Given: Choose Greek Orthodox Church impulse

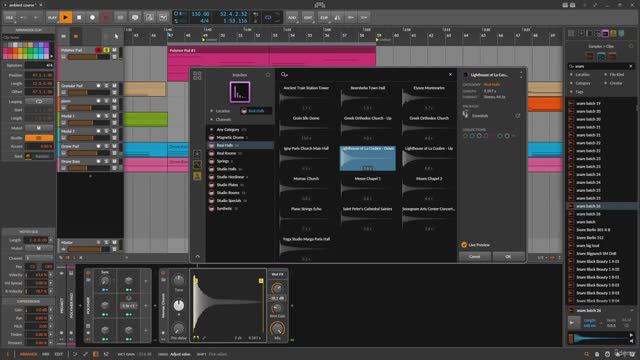Looking at the screenshot, I should tap(429, 128).
